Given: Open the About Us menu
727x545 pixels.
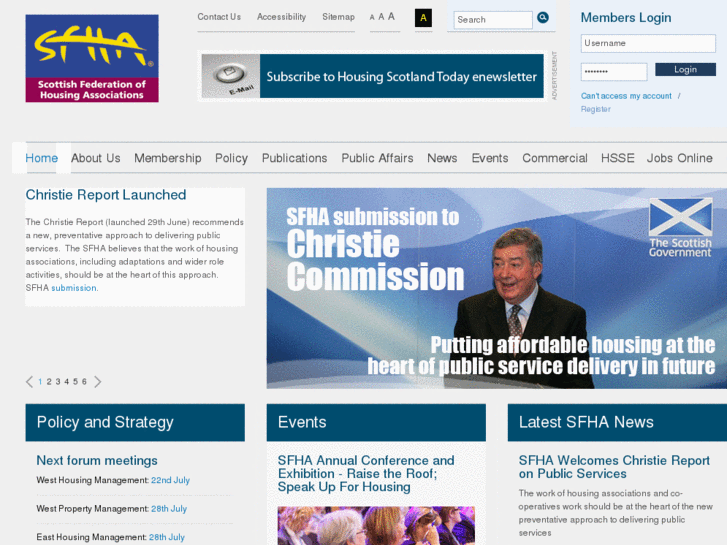Looking at the screenshot, I should coord(96,158).
